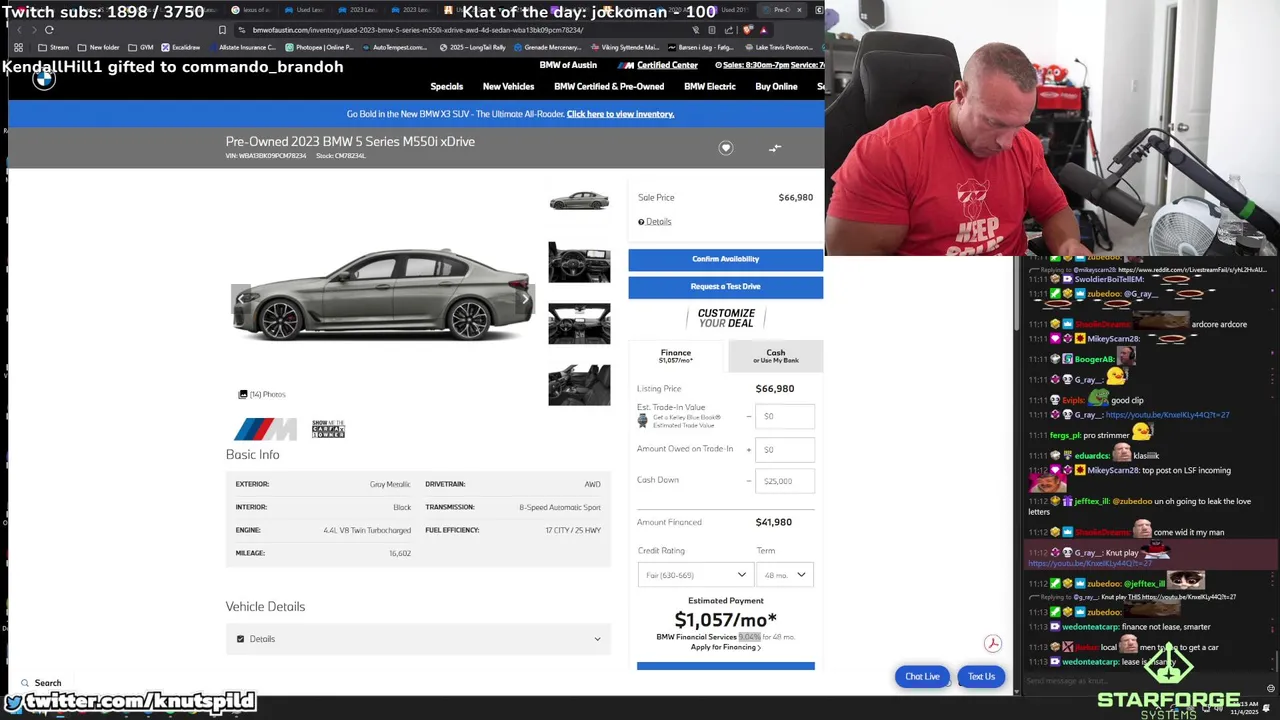Screen dimensions: 1280x720
Task: Click the Kelley Blue Book trade icon
Action: (x=643, y=421)
